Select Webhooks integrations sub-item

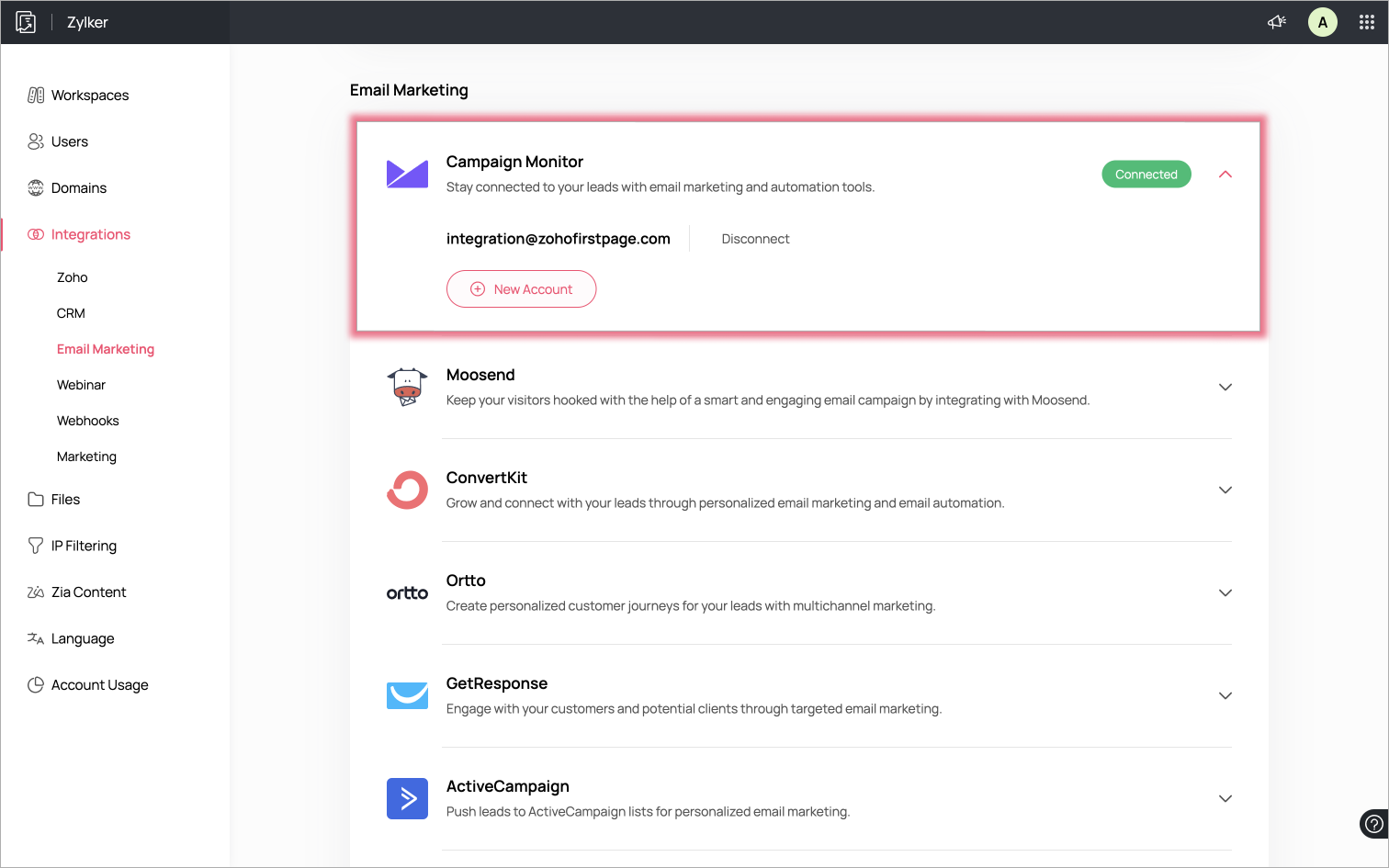[x=88, y=421]
